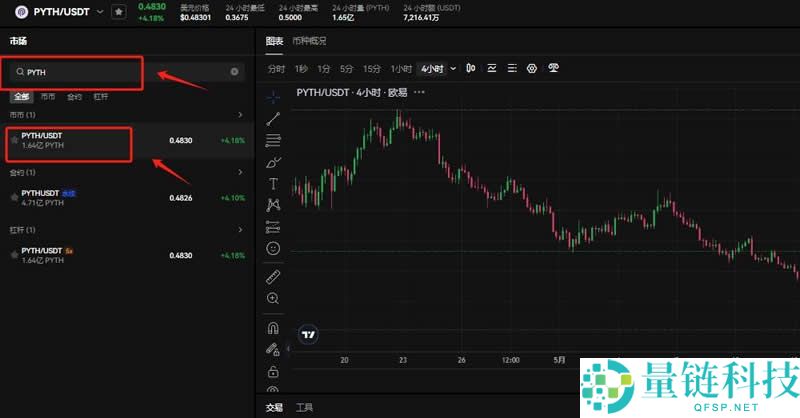Toggle magnet snap mode
This screenshot has width=800, height=418.
click(273, 327)
